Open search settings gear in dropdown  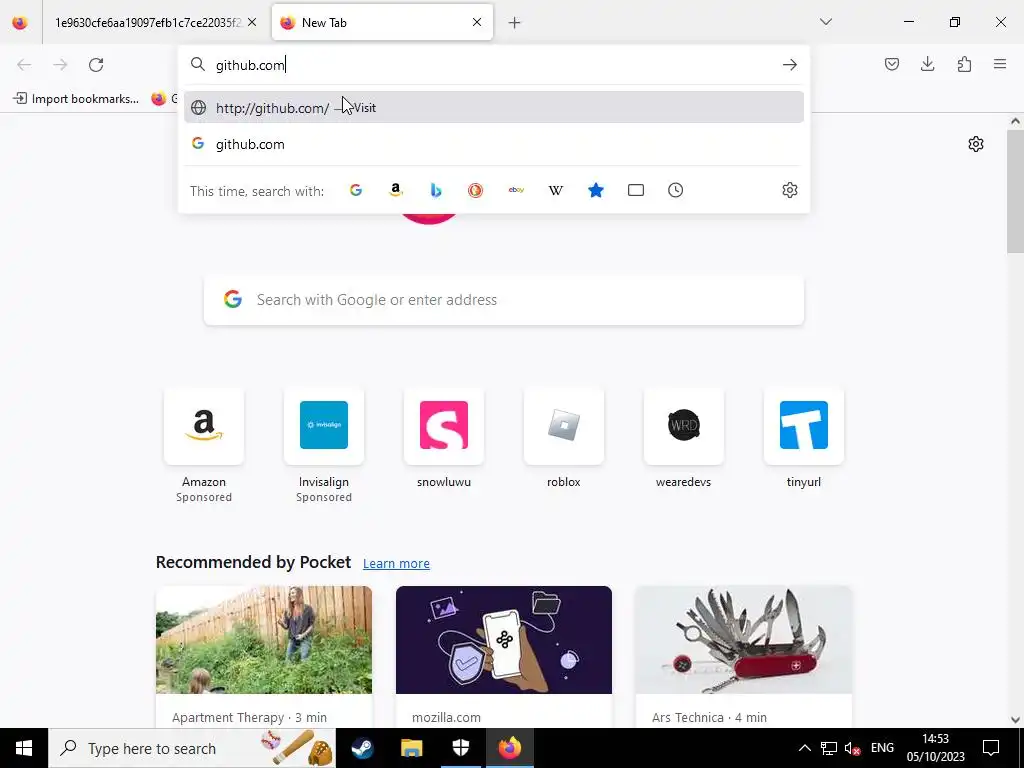pos(790,190)
